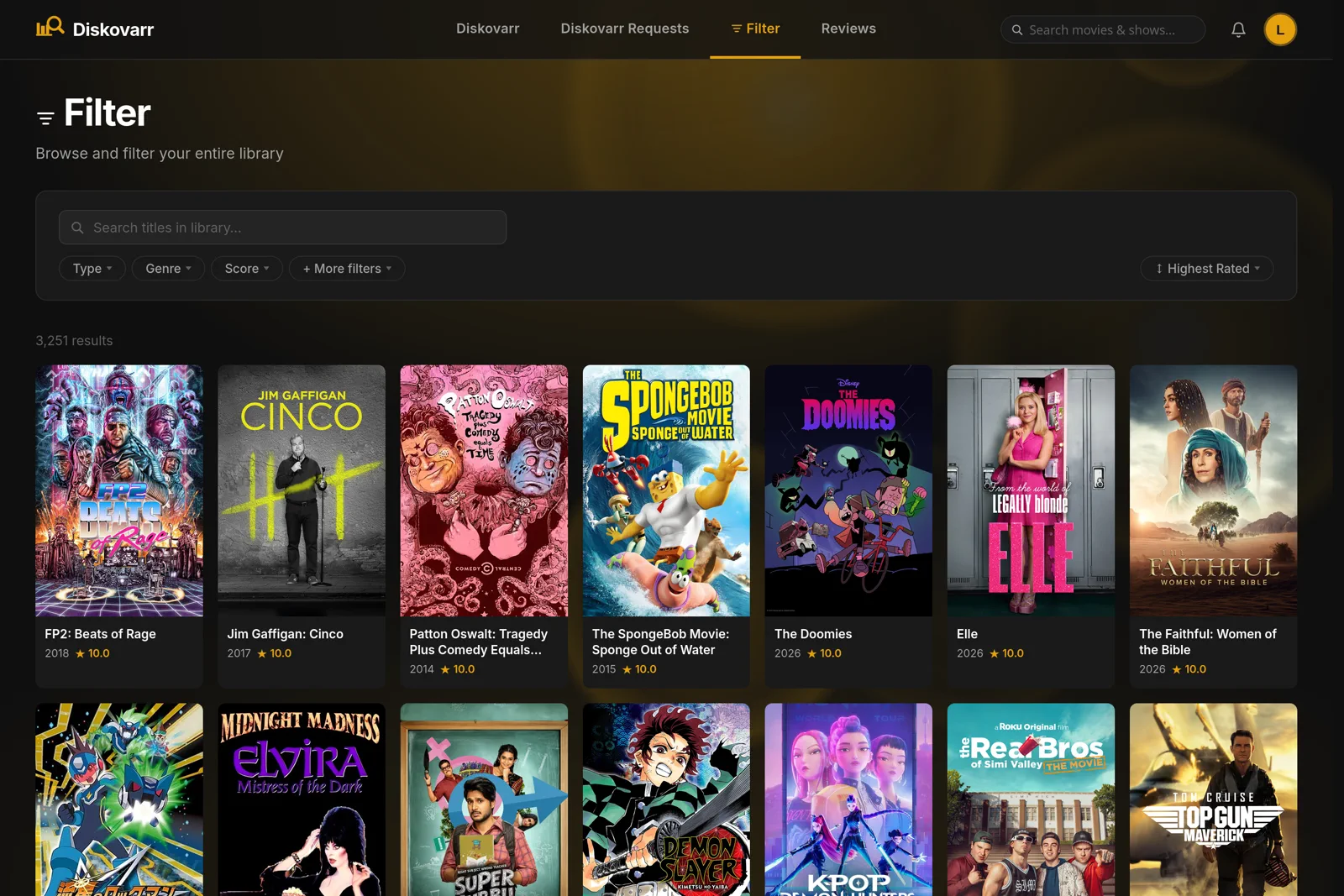Click the Search titles in library field

[282, 228]
